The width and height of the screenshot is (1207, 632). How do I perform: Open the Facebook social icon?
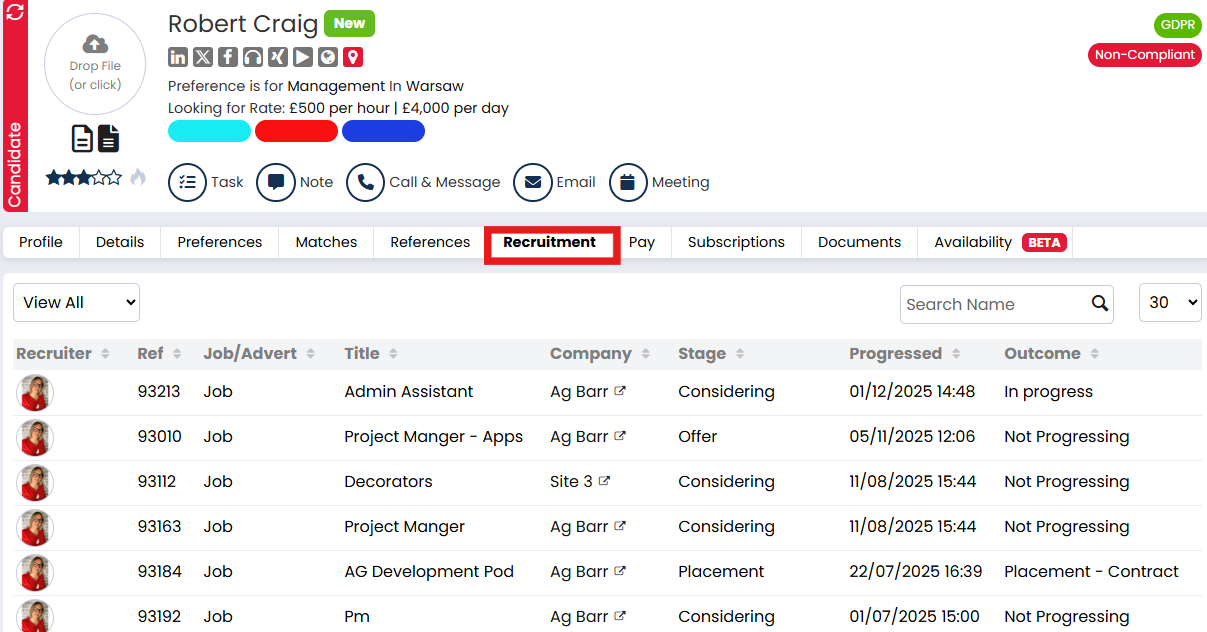228,57
